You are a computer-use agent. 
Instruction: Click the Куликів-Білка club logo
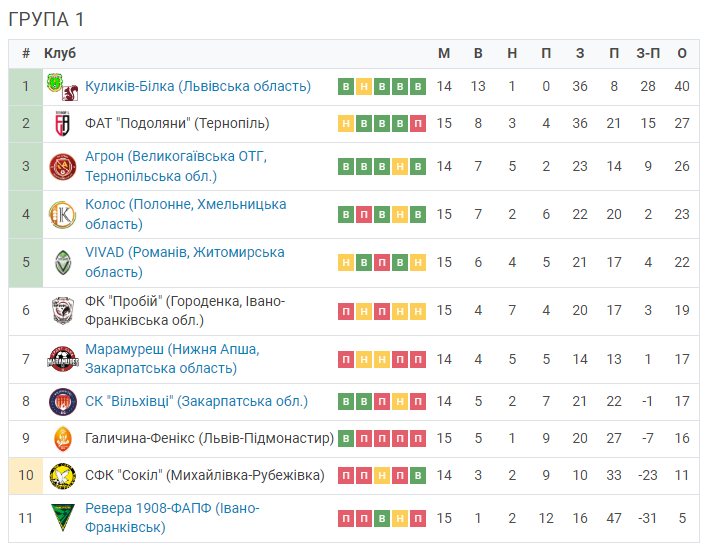pos(63,86)
